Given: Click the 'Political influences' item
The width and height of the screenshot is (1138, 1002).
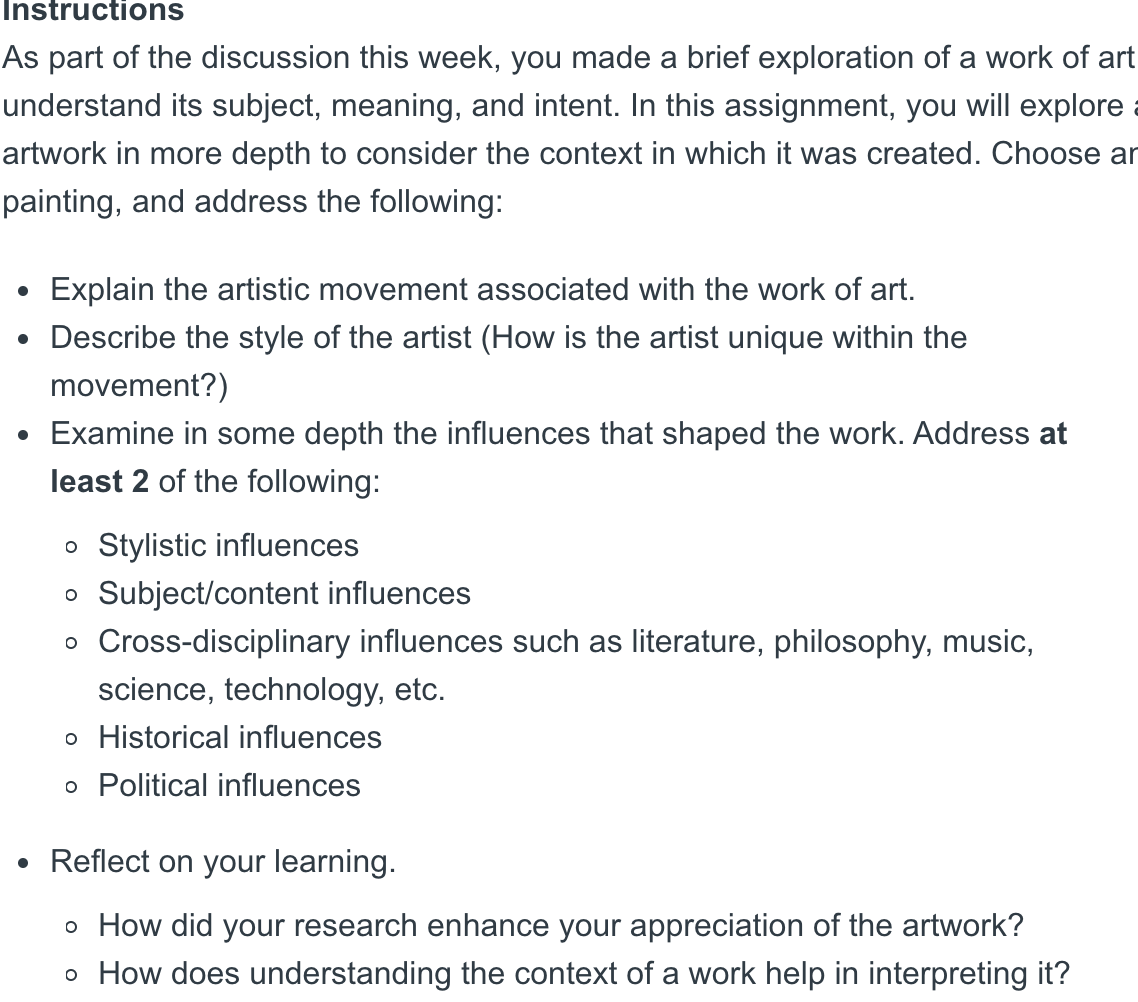Looking at the screenshot, I should pos(229,785).
